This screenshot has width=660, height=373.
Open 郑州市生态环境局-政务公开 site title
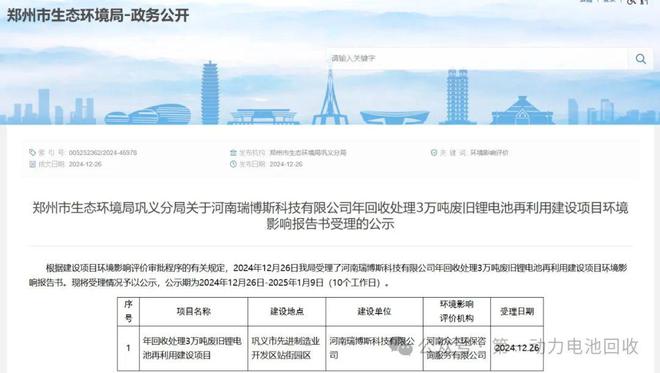[x=98, y=16]
